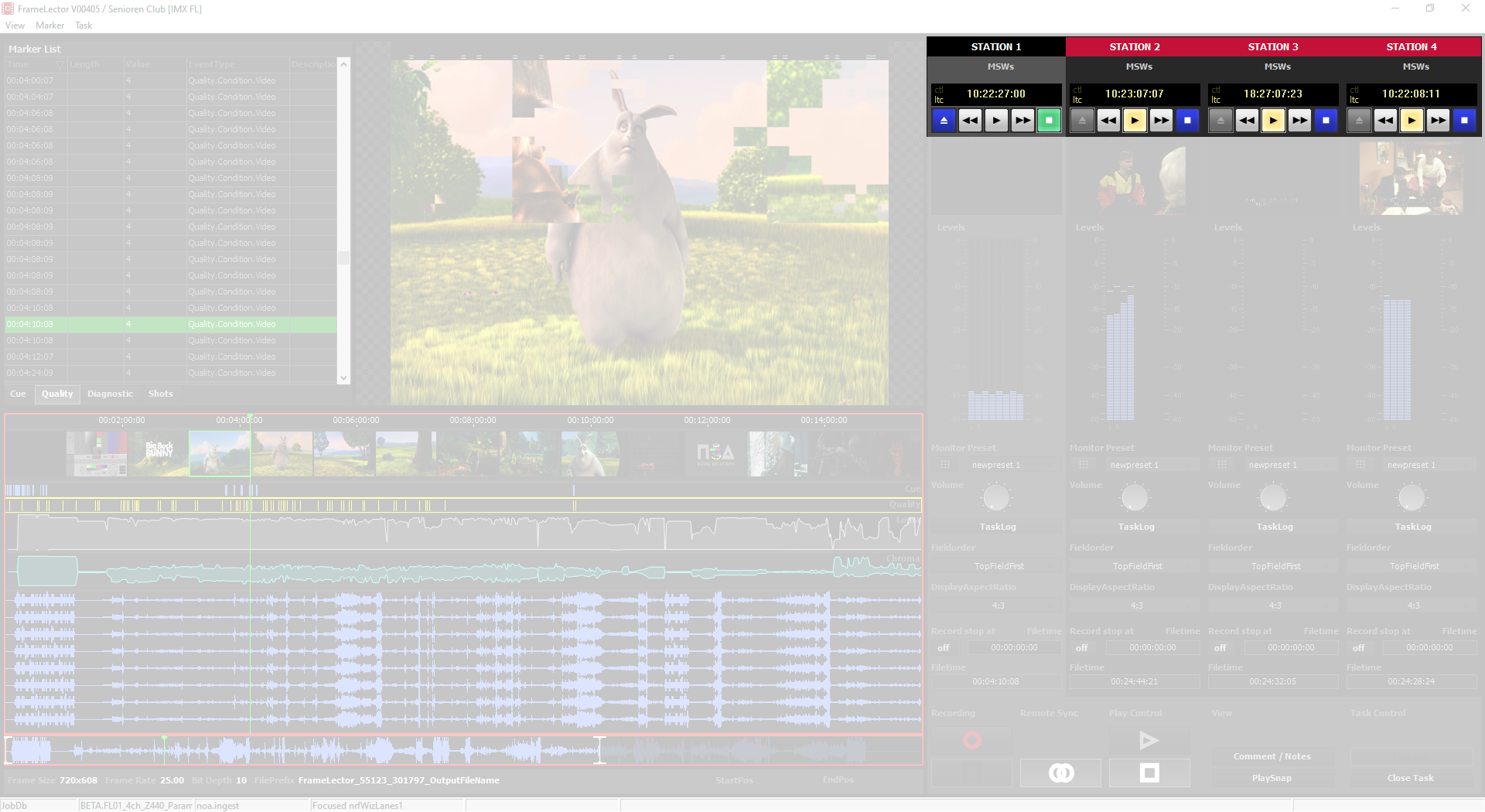Image resolution: width=1485 pixels, height=812 pixels.
Task: Adjust Station 1 Volume knob
Action: coord(996,497)
